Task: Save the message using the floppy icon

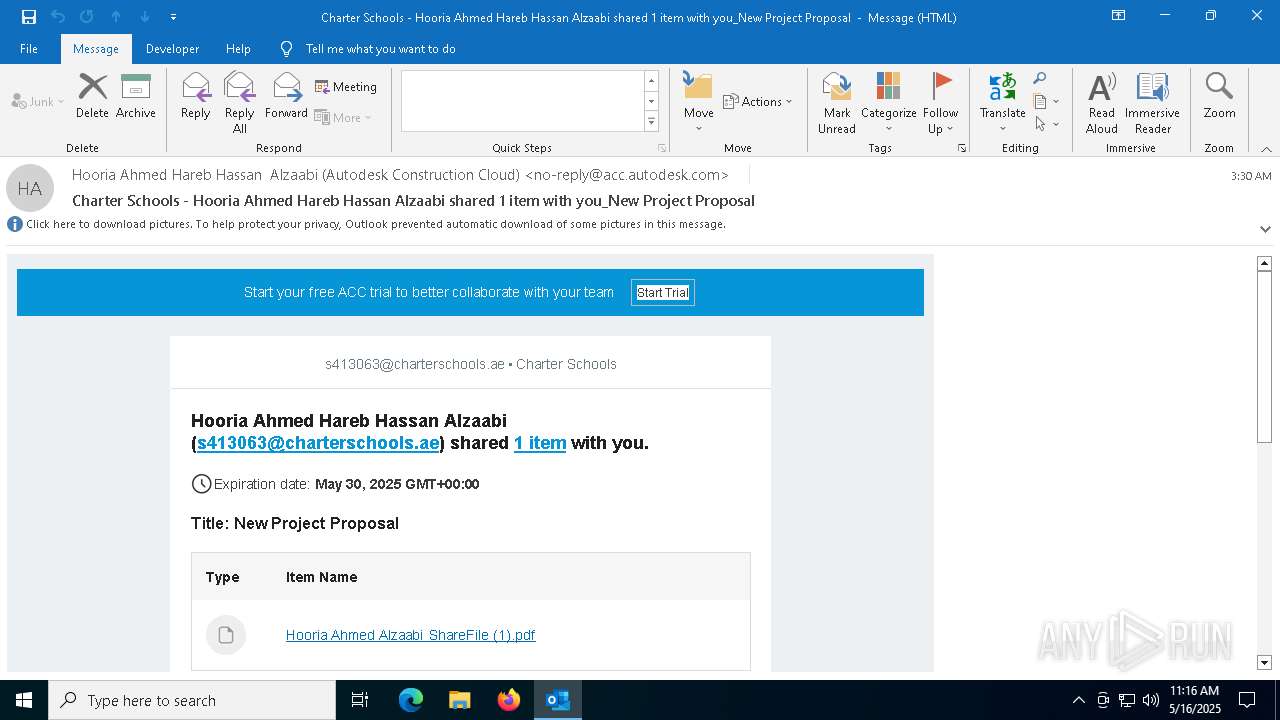Action: [29, 17]
